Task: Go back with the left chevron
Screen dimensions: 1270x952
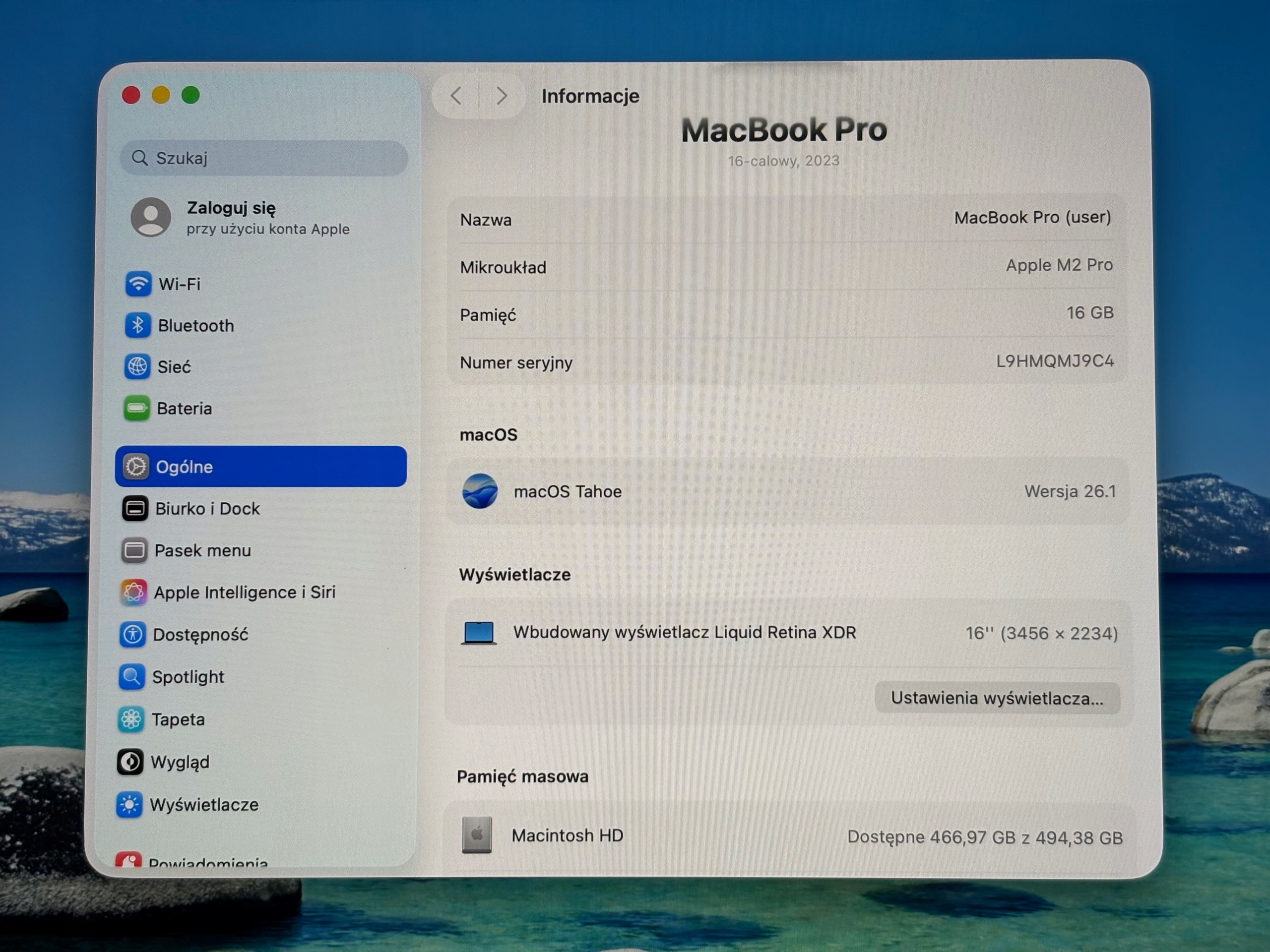Action: point(456,96)
